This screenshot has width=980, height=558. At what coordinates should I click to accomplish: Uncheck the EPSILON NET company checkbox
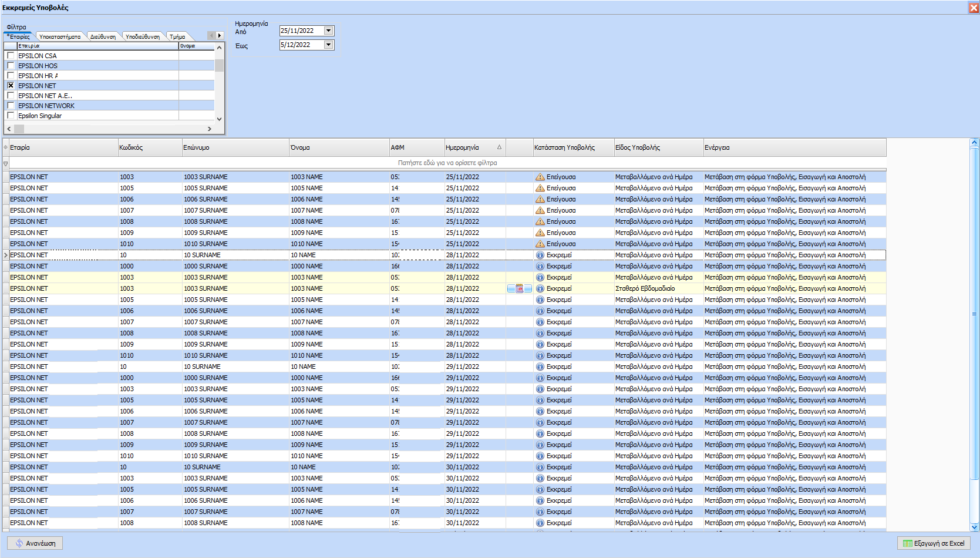(11, 86)
